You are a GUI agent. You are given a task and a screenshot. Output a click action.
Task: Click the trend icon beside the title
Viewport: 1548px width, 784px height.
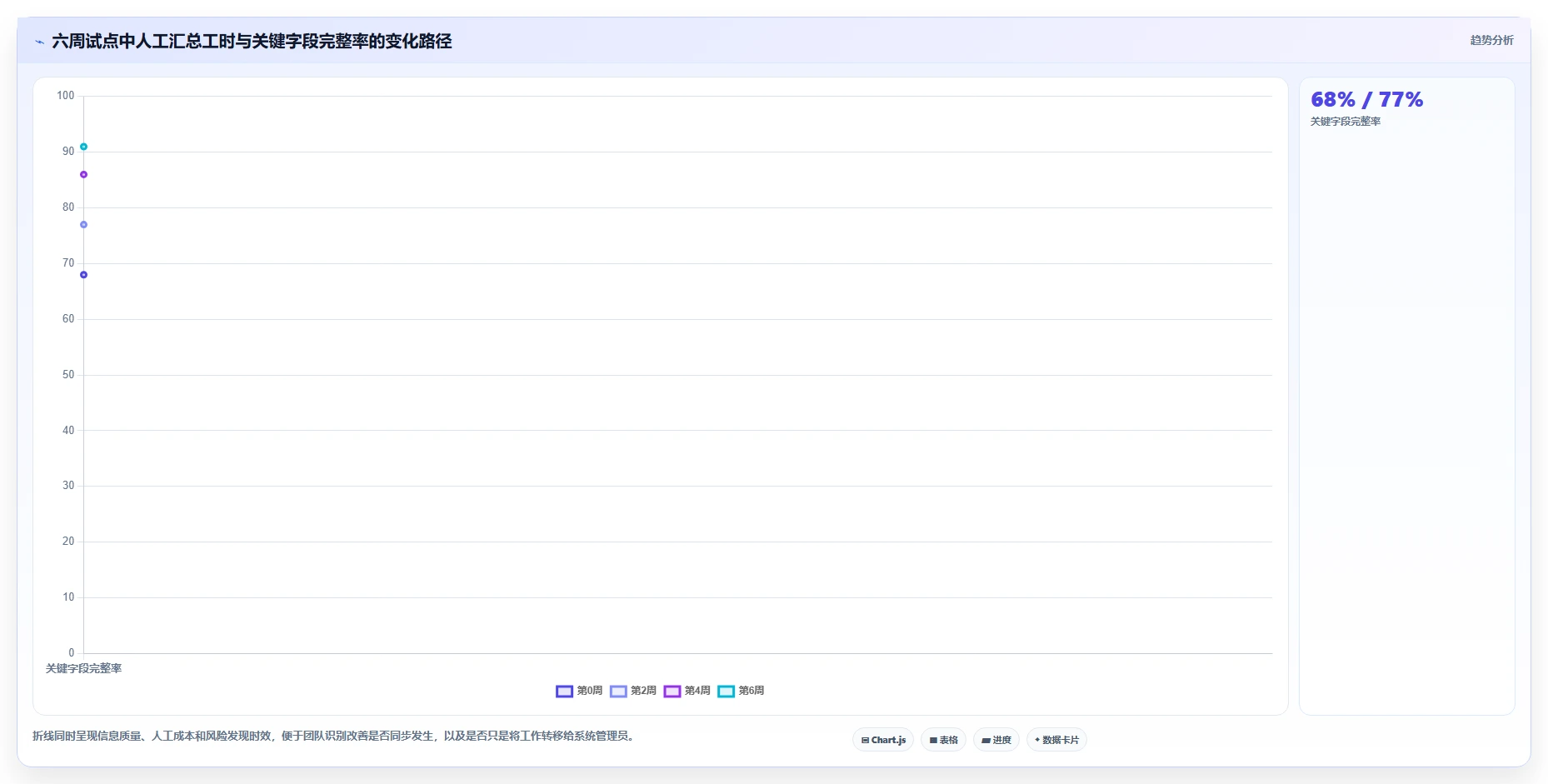(x=39, y=42)
